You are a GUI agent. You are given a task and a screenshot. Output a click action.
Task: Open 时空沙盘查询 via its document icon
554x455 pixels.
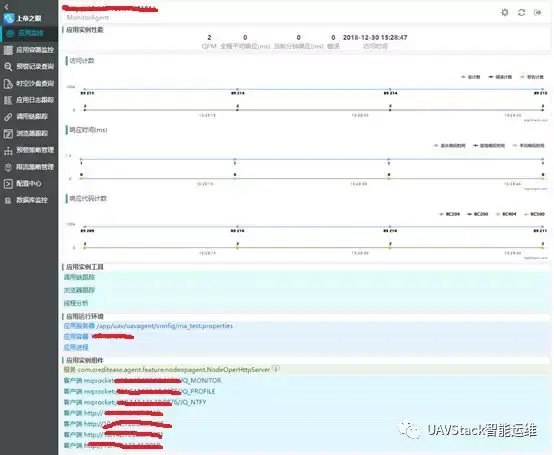8,83
